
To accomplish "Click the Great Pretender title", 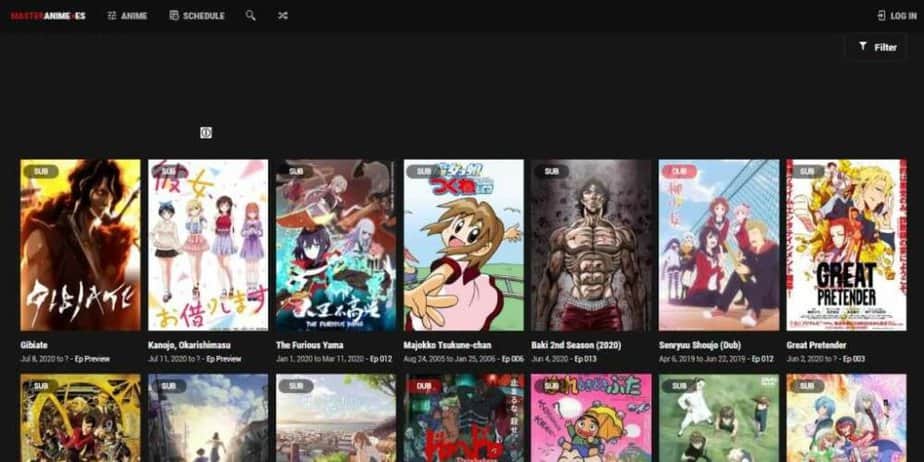I will click(x=816, y=345).
